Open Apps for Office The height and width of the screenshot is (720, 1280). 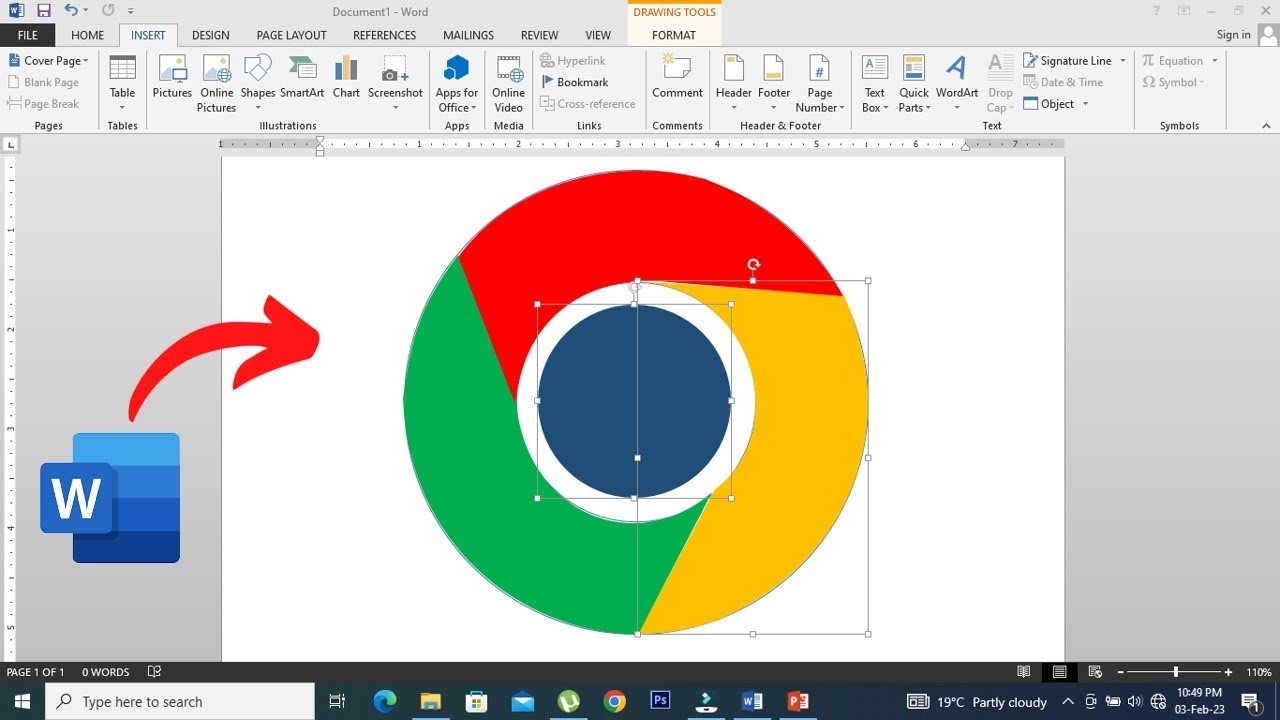click(457, 84)
